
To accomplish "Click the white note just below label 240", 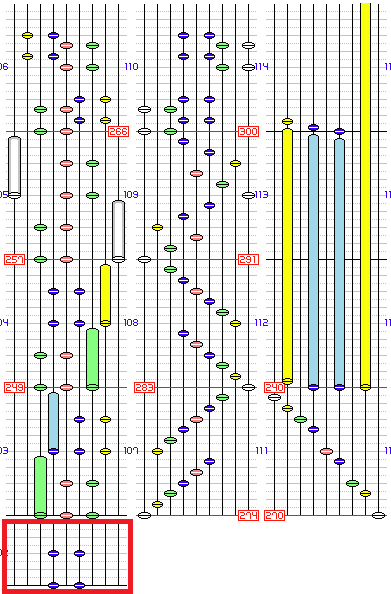I will coord(274,397).
